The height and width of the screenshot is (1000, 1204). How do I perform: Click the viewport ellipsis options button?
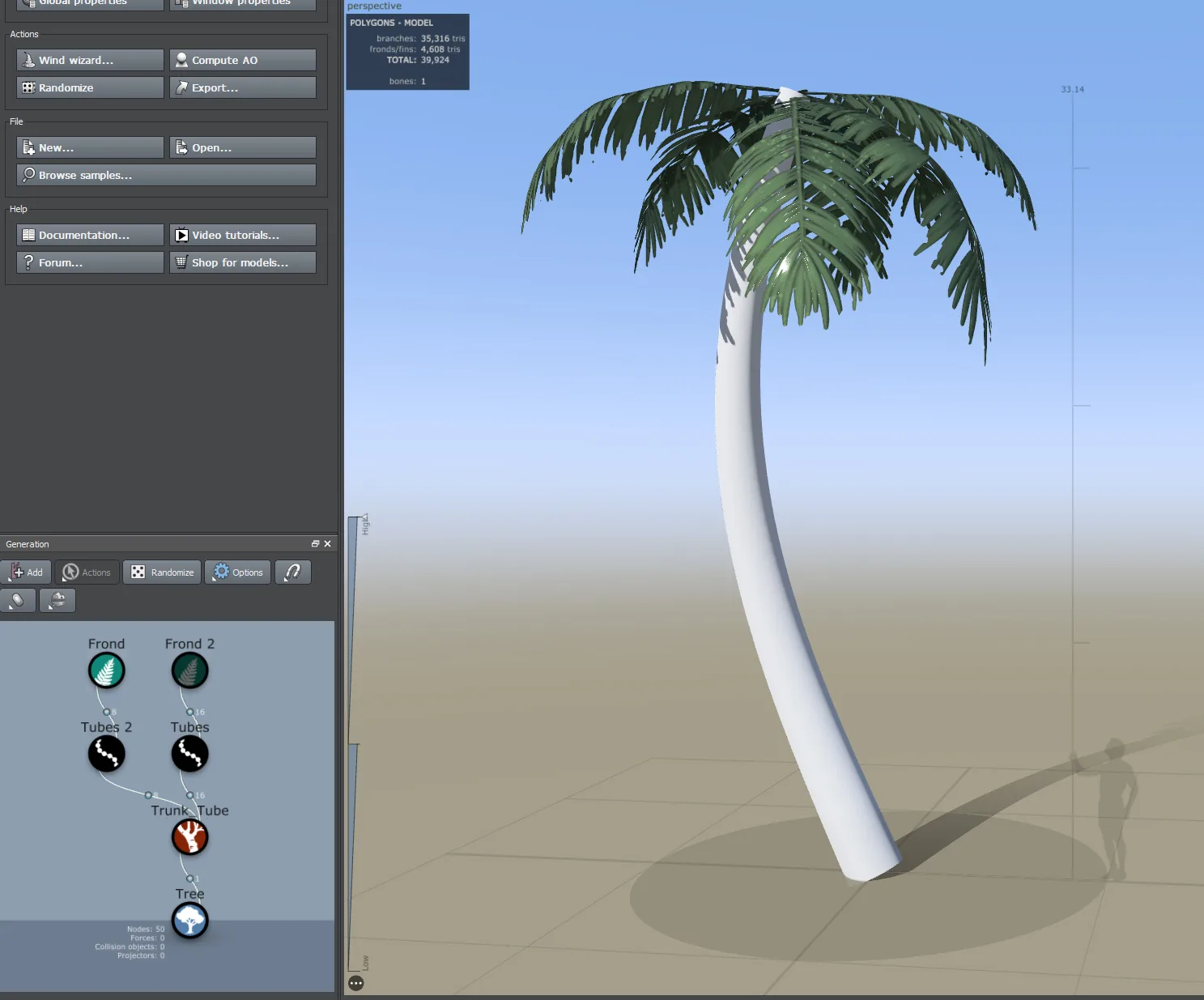click(356, 983)
